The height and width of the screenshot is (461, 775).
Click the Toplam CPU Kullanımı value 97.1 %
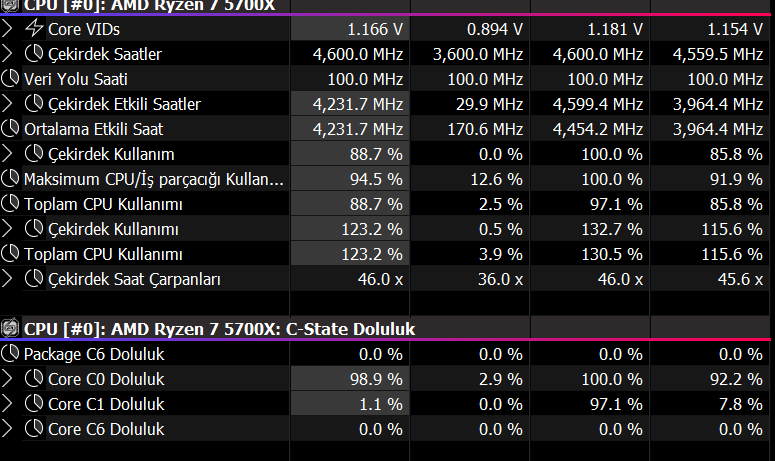click(x=616, y=204)
